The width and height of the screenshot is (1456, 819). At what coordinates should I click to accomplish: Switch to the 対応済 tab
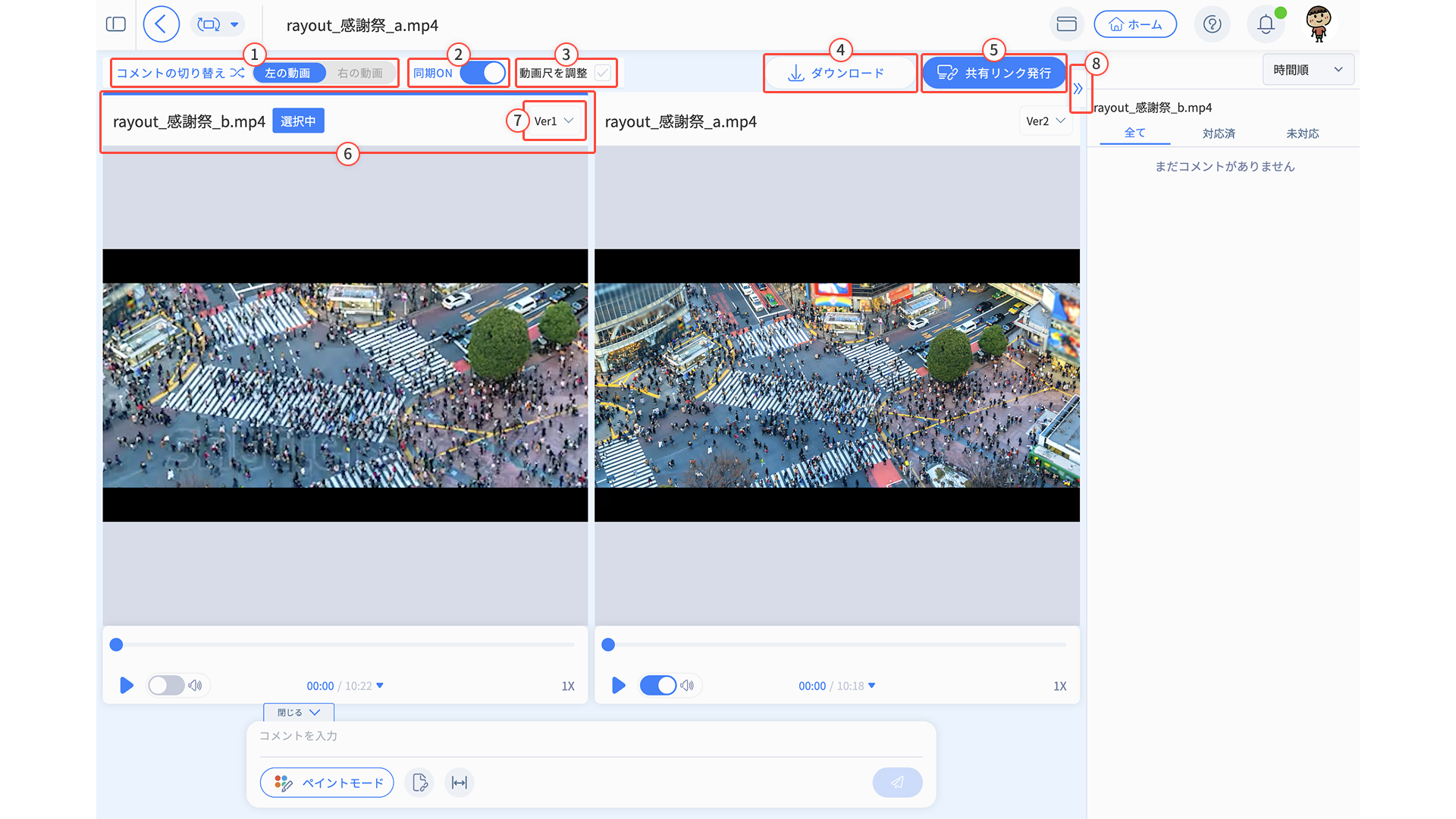point(1219,133)
